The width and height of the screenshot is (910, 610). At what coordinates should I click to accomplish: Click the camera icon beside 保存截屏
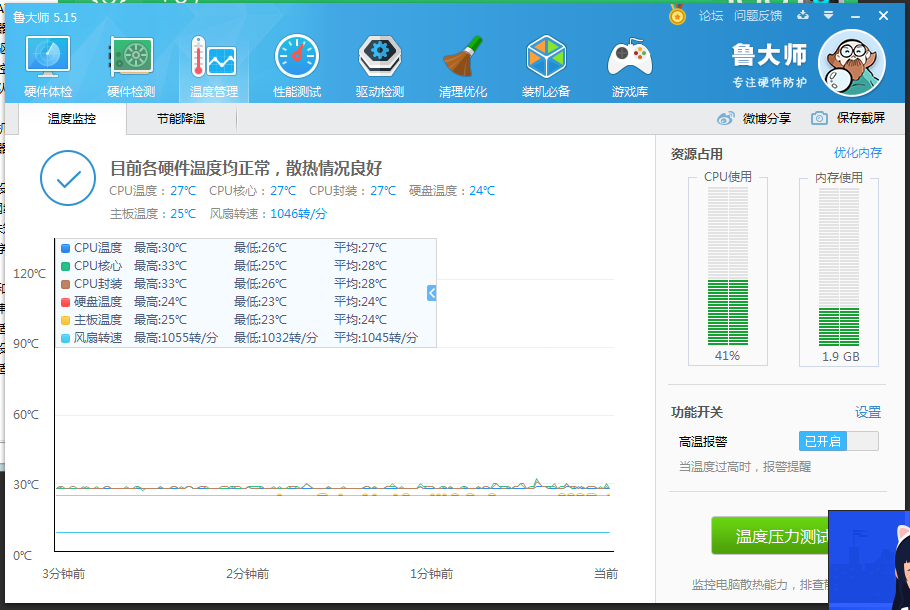819,118
